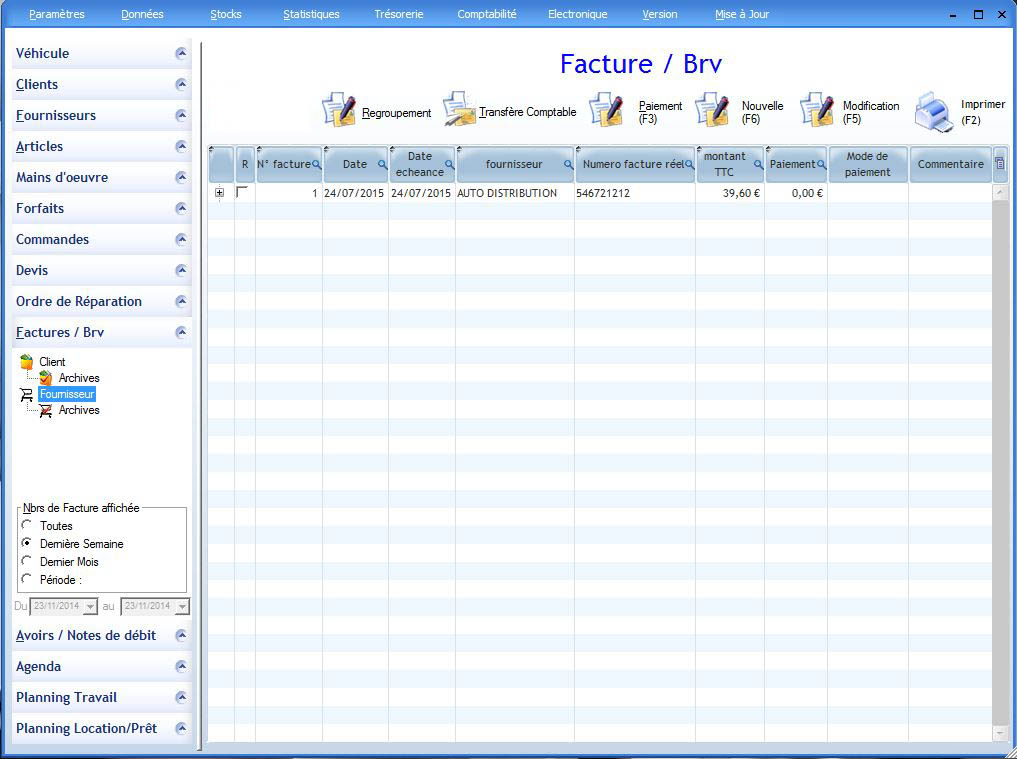Select the Période radio button
Viewport: 1017px width, 759px height.
coord(27,579)
